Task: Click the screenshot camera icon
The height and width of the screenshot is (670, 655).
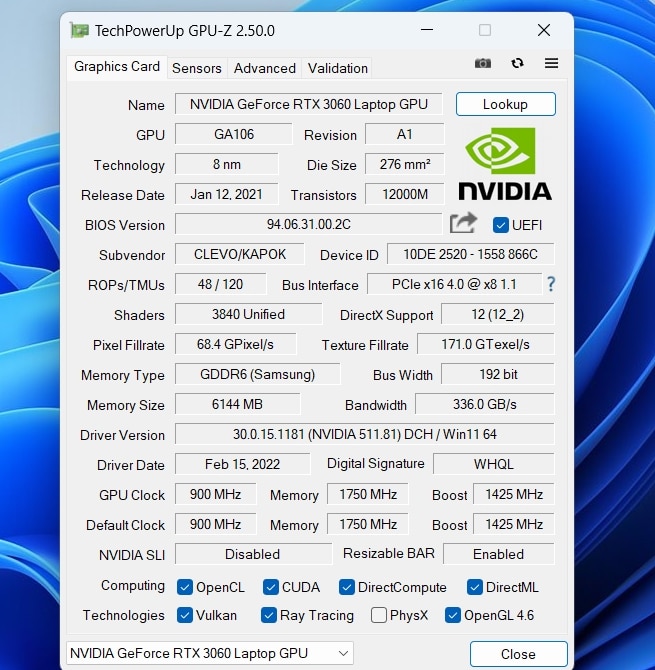Action: (483, 63)
